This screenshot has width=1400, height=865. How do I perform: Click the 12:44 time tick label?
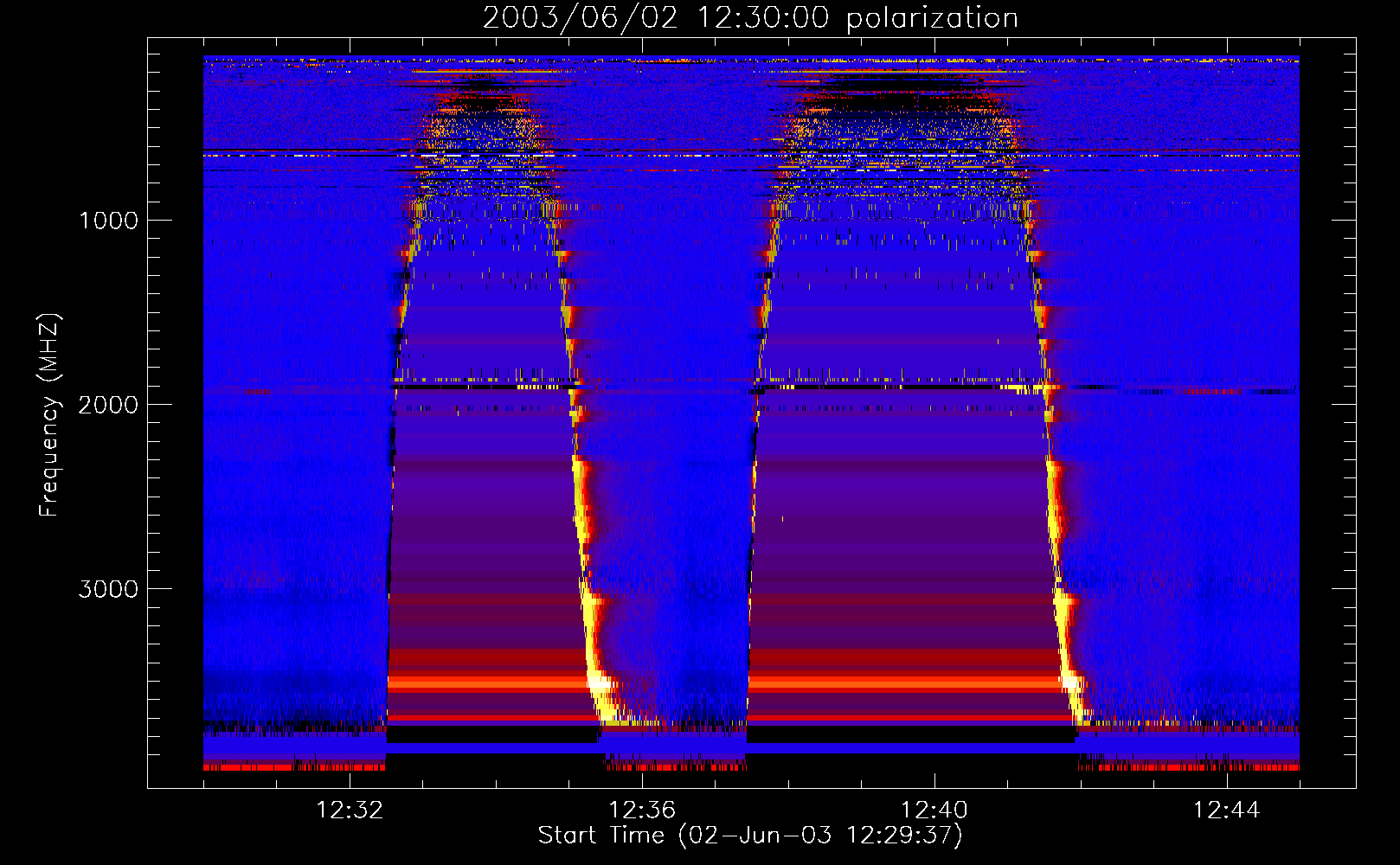click(1227, 811)
